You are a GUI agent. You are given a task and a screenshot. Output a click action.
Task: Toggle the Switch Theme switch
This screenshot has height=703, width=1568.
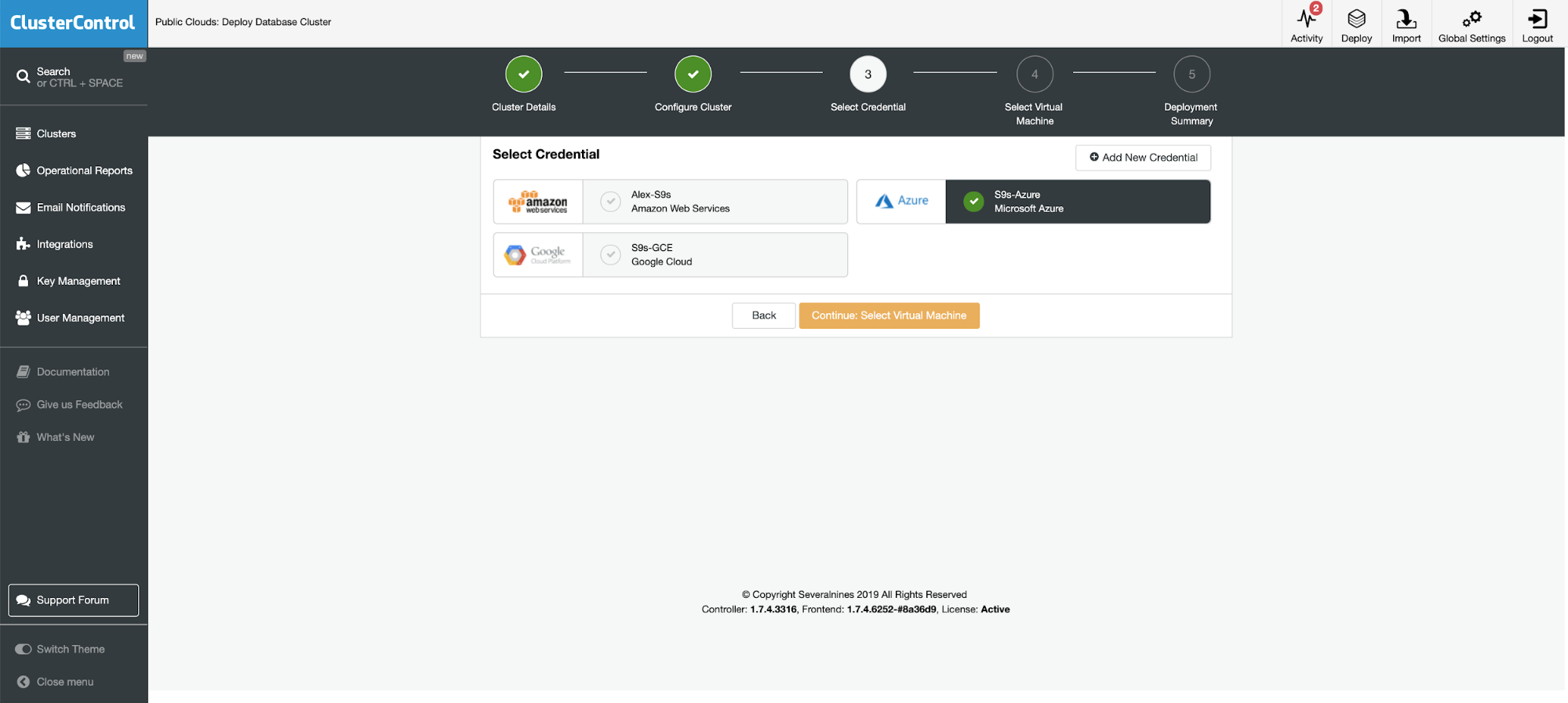(x=24, y=650)
